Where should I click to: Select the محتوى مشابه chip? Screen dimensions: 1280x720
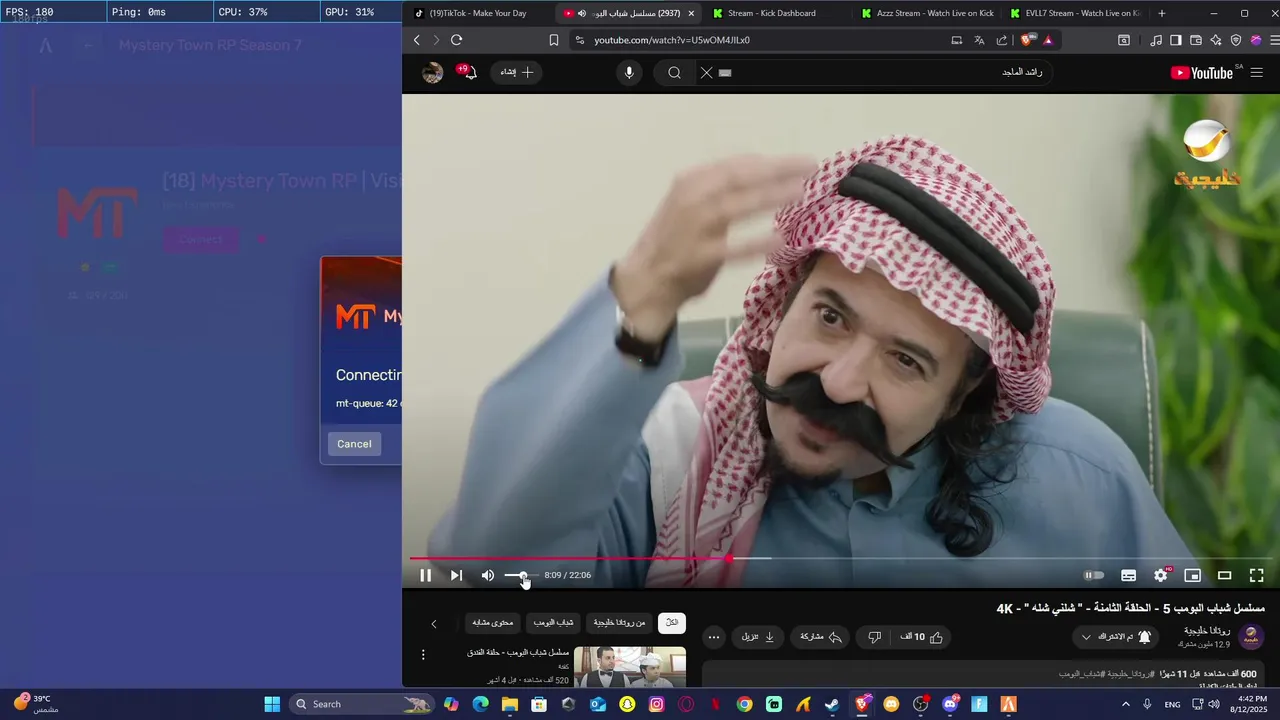[493, 623]
